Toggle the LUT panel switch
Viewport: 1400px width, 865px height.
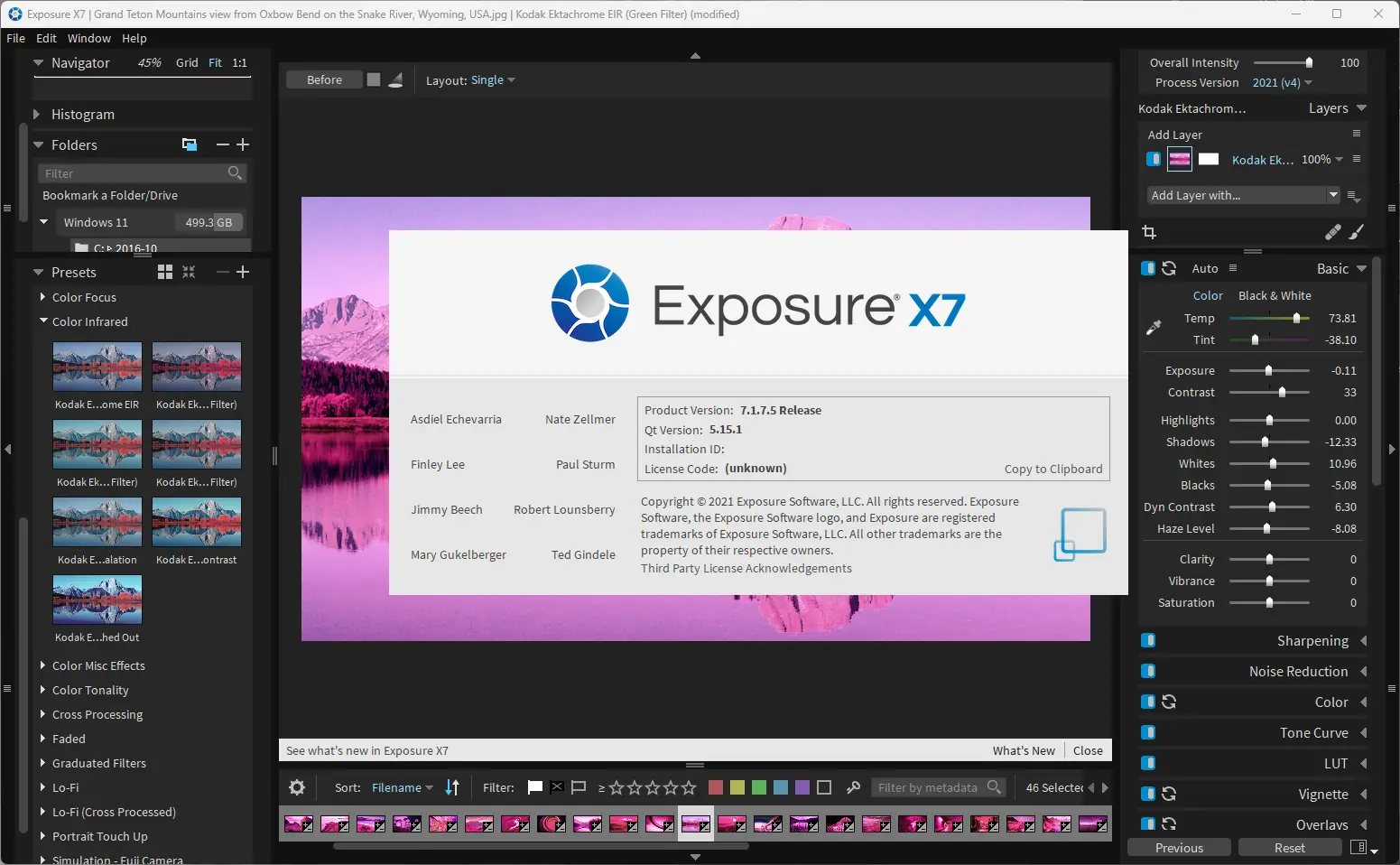click(1148, 763)
